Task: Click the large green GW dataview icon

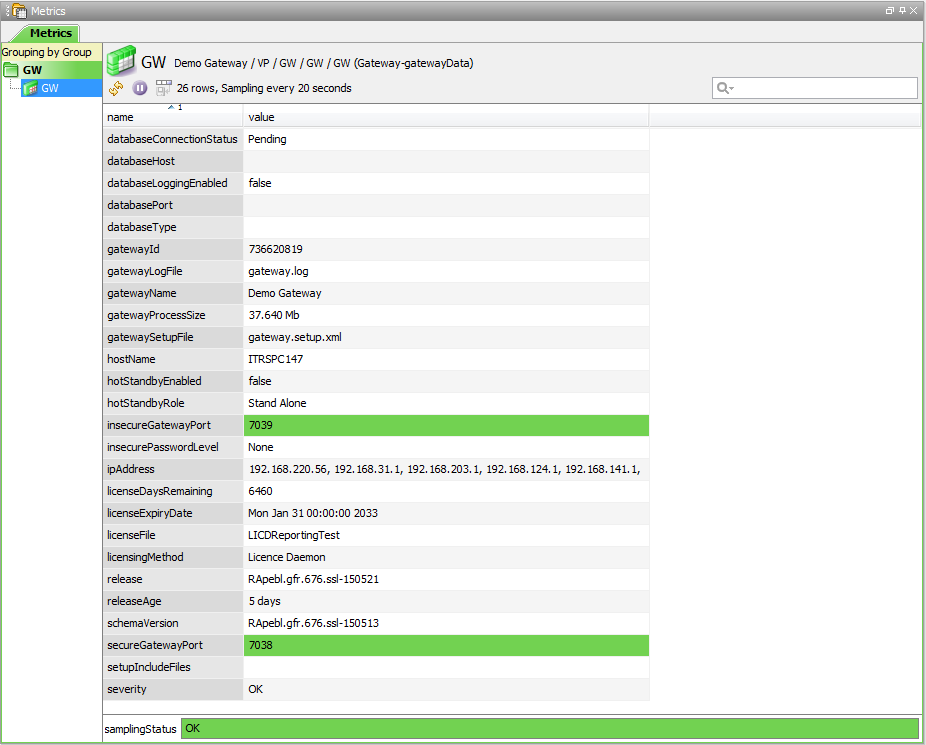Action: pyautogui.click(x=121, y=62)
